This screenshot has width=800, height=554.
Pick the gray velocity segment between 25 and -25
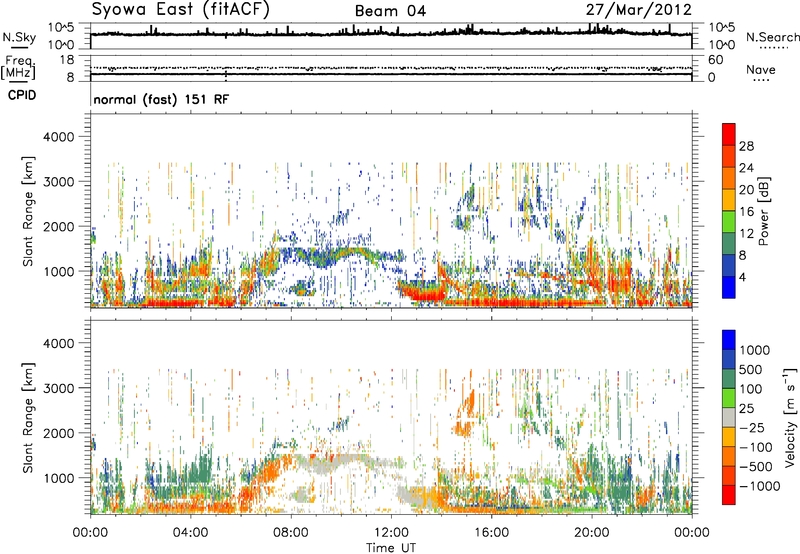[x=729, y=417]
